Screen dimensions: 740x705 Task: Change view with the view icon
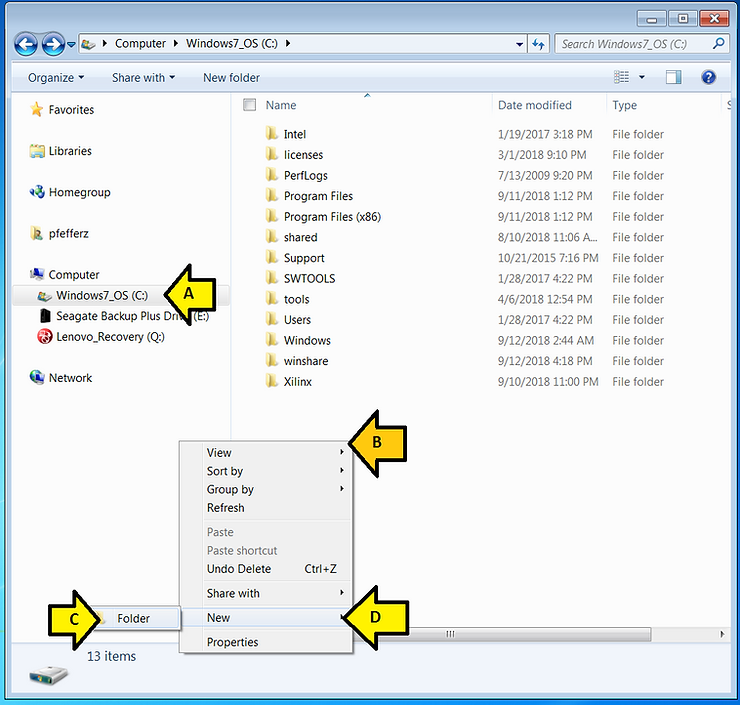point(621,77)
